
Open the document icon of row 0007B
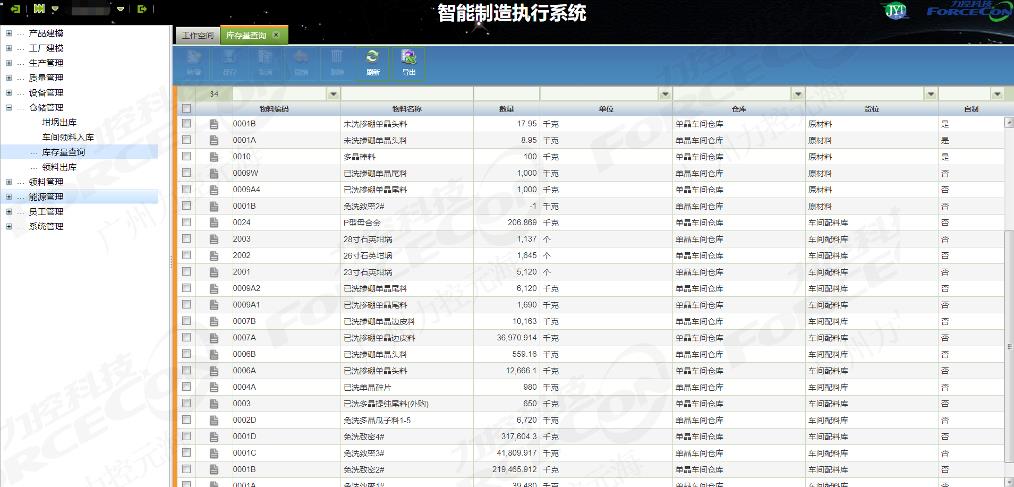214,321
